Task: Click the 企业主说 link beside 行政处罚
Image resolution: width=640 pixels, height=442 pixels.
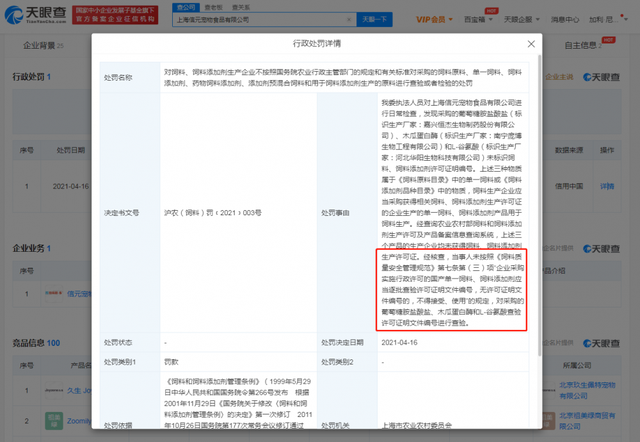Action: pyautogui.click(x=559, y=77)
